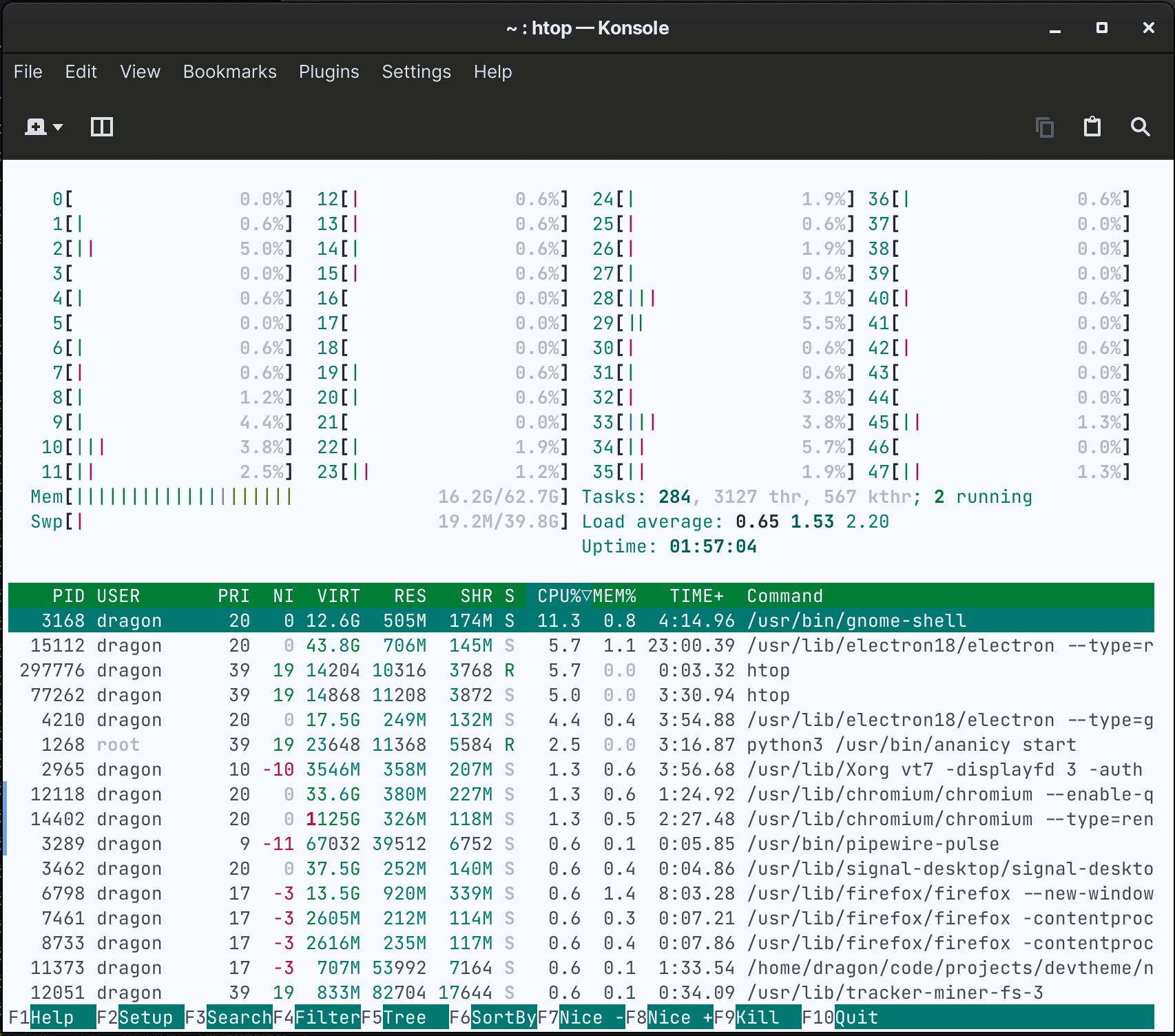Click the Uptime 01:57:04 readout

coord(669,546)
